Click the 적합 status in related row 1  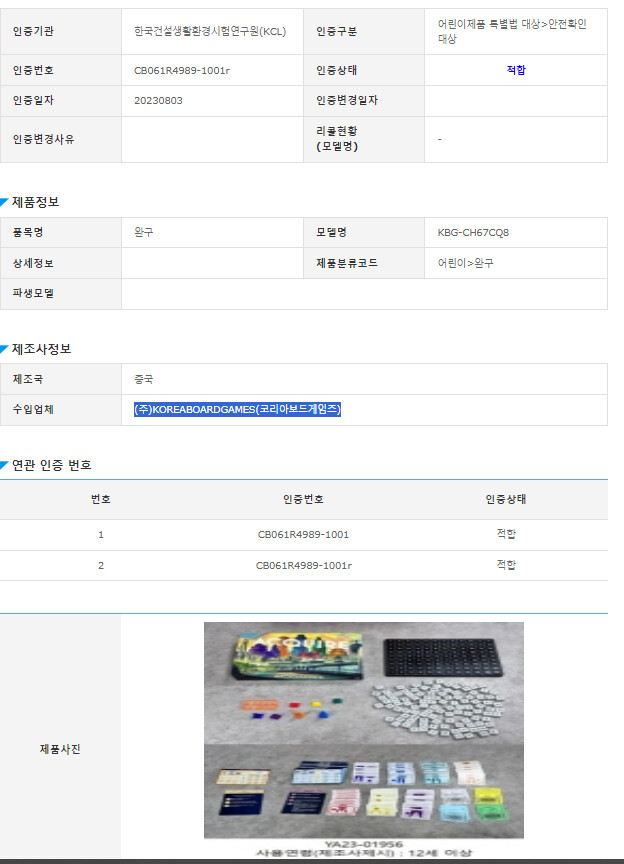(506, 535)
